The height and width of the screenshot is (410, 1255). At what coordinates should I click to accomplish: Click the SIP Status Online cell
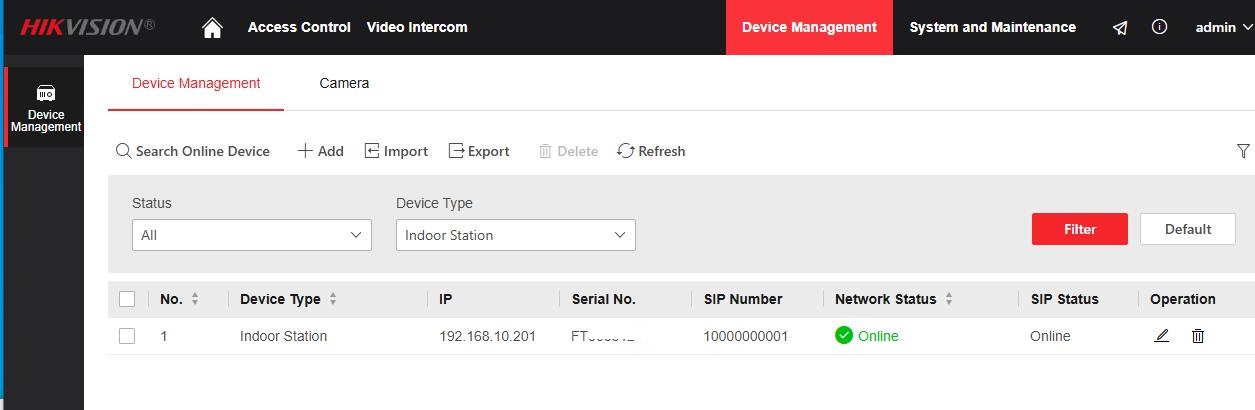[1050, 336]
